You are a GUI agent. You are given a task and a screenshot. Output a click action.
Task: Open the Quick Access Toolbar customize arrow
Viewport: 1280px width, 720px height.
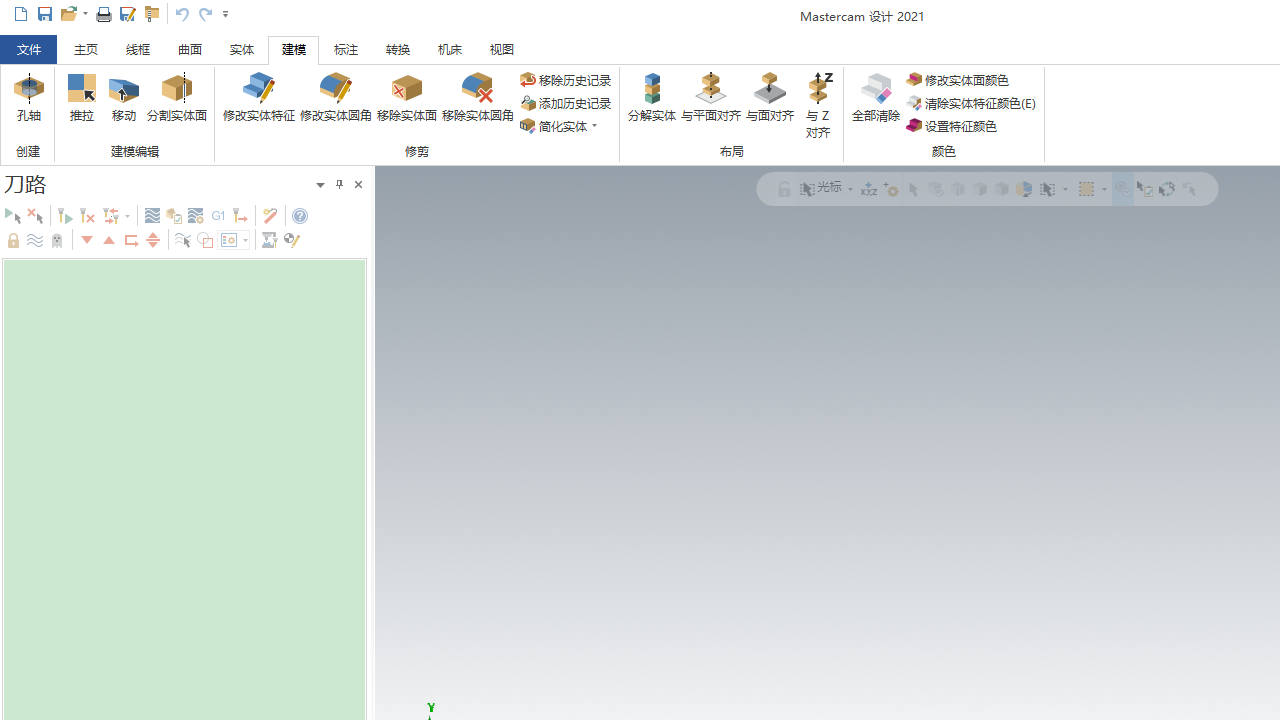[226, 14]
